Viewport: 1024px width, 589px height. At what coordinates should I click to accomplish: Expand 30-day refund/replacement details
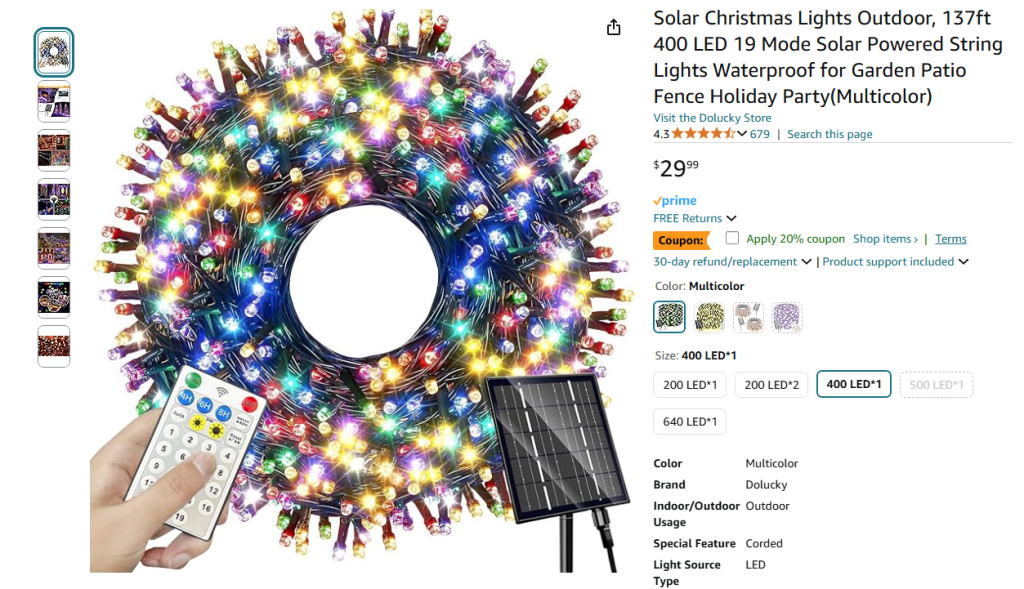click(x=732, y=262)
